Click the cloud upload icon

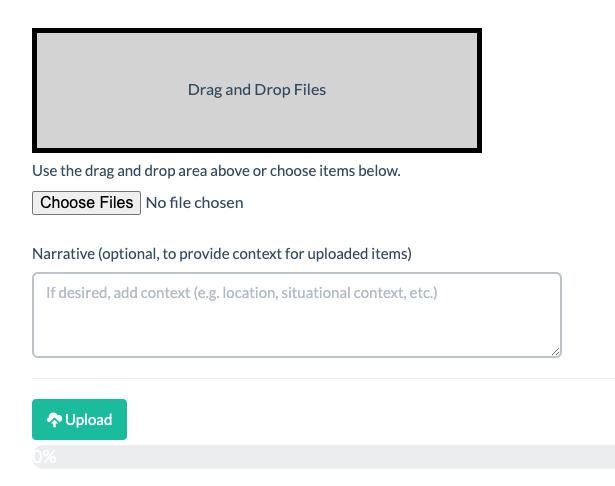tap(55, 420)
